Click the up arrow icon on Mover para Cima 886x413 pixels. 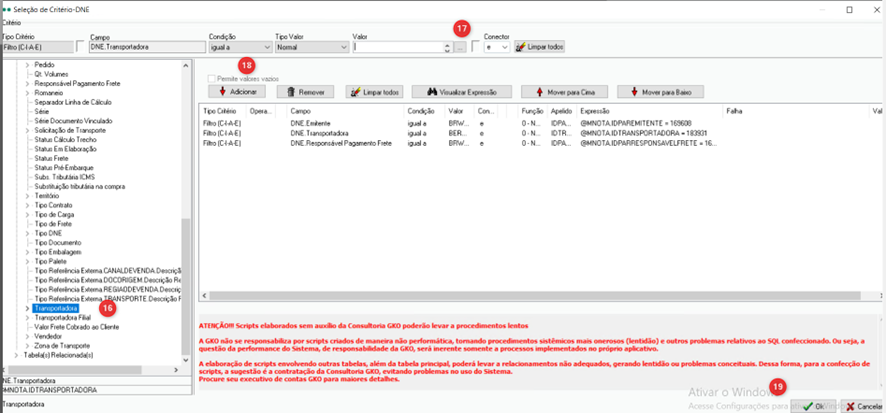click(539, 92)
